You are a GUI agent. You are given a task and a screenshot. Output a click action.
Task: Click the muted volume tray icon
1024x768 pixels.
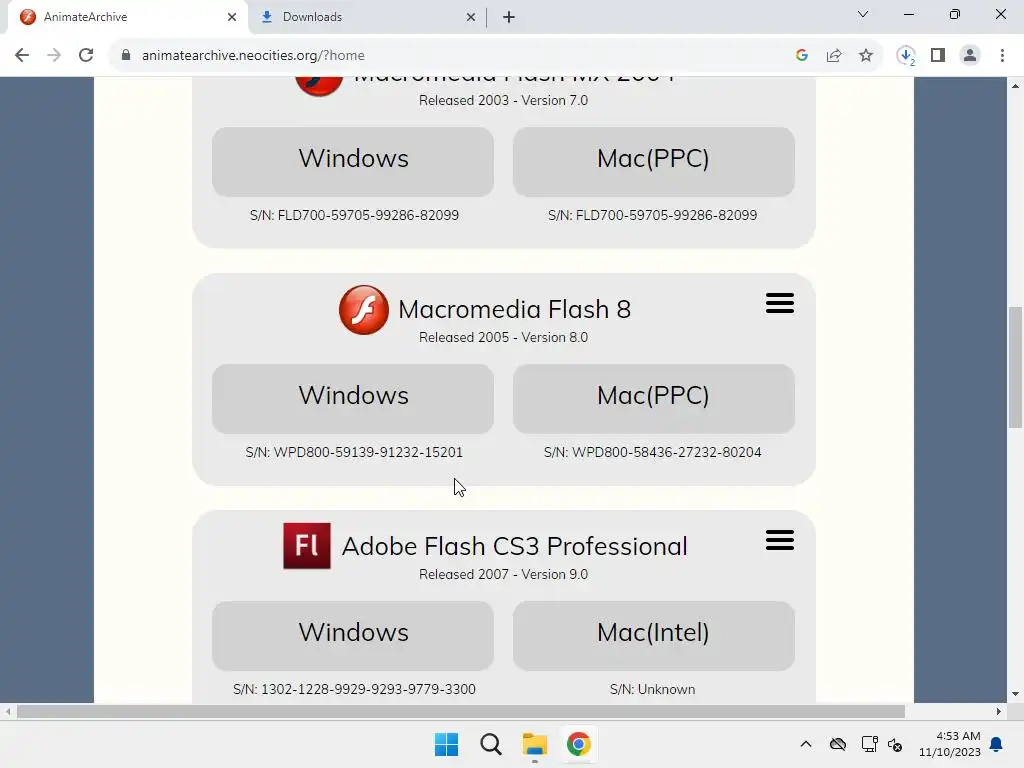click(895, 744)
